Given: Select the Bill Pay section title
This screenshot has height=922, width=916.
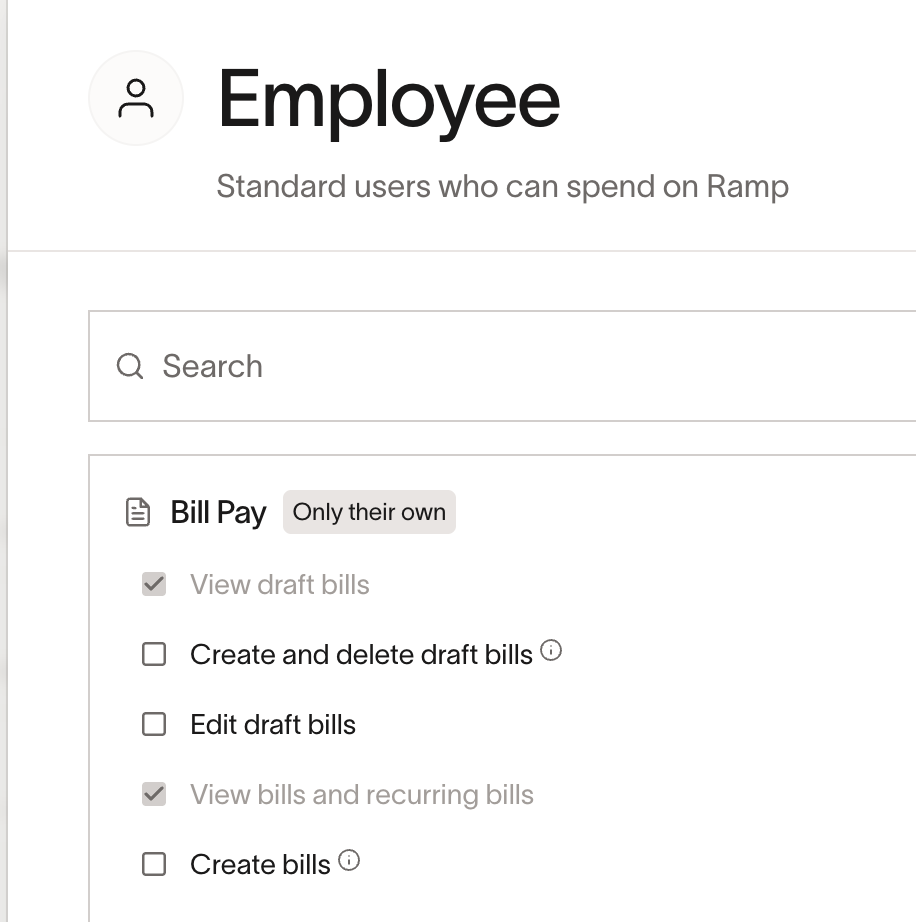Looking at the screenshot, I should (218, 512).
